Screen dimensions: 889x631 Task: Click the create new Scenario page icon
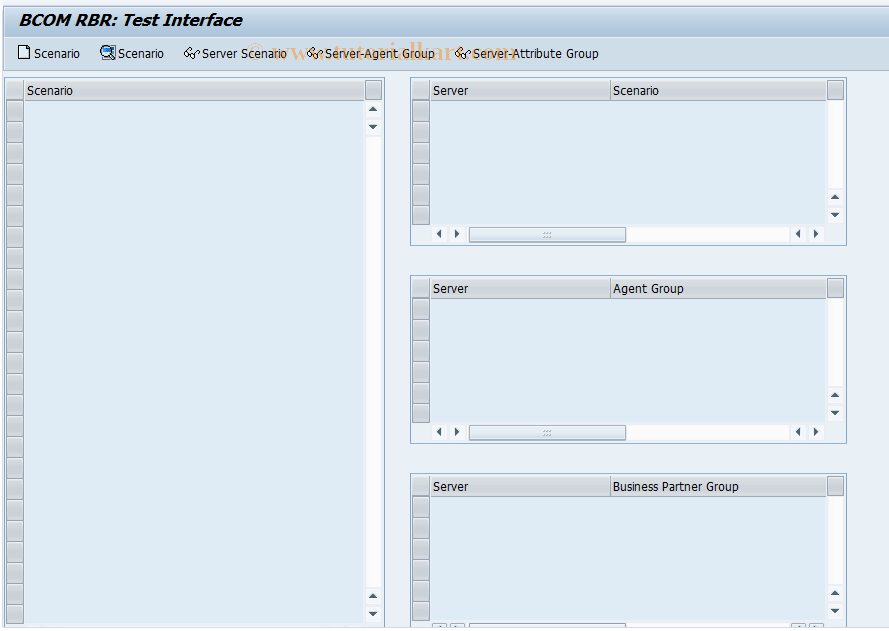[24, 53]
